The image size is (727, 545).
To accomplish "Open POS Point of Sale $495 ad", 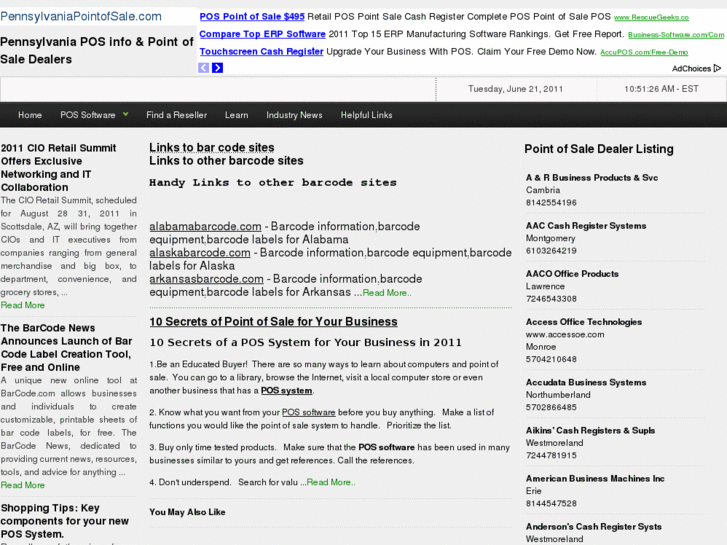I will click(252, 16).
